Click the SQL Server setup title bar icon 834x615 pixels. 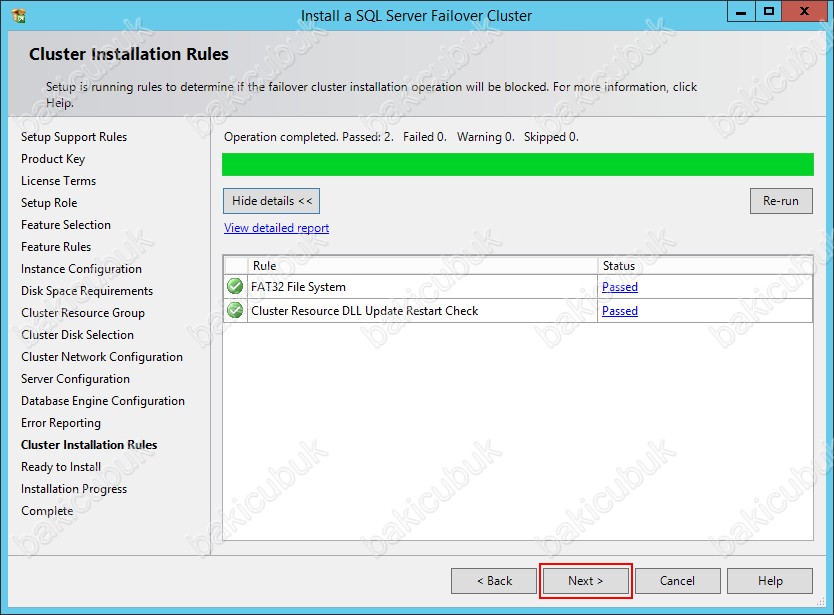[x=19, y=15]
